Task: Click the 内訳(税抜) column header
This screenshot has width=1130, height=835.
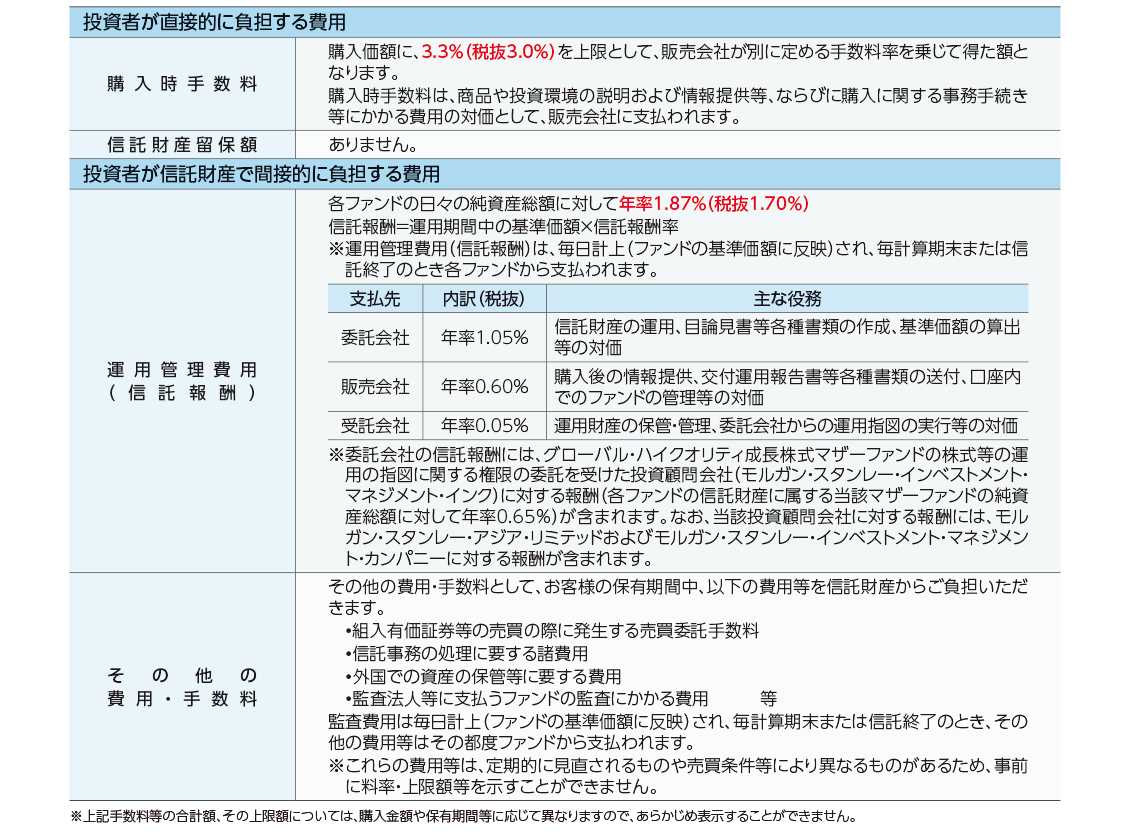Action: (484, 299)
